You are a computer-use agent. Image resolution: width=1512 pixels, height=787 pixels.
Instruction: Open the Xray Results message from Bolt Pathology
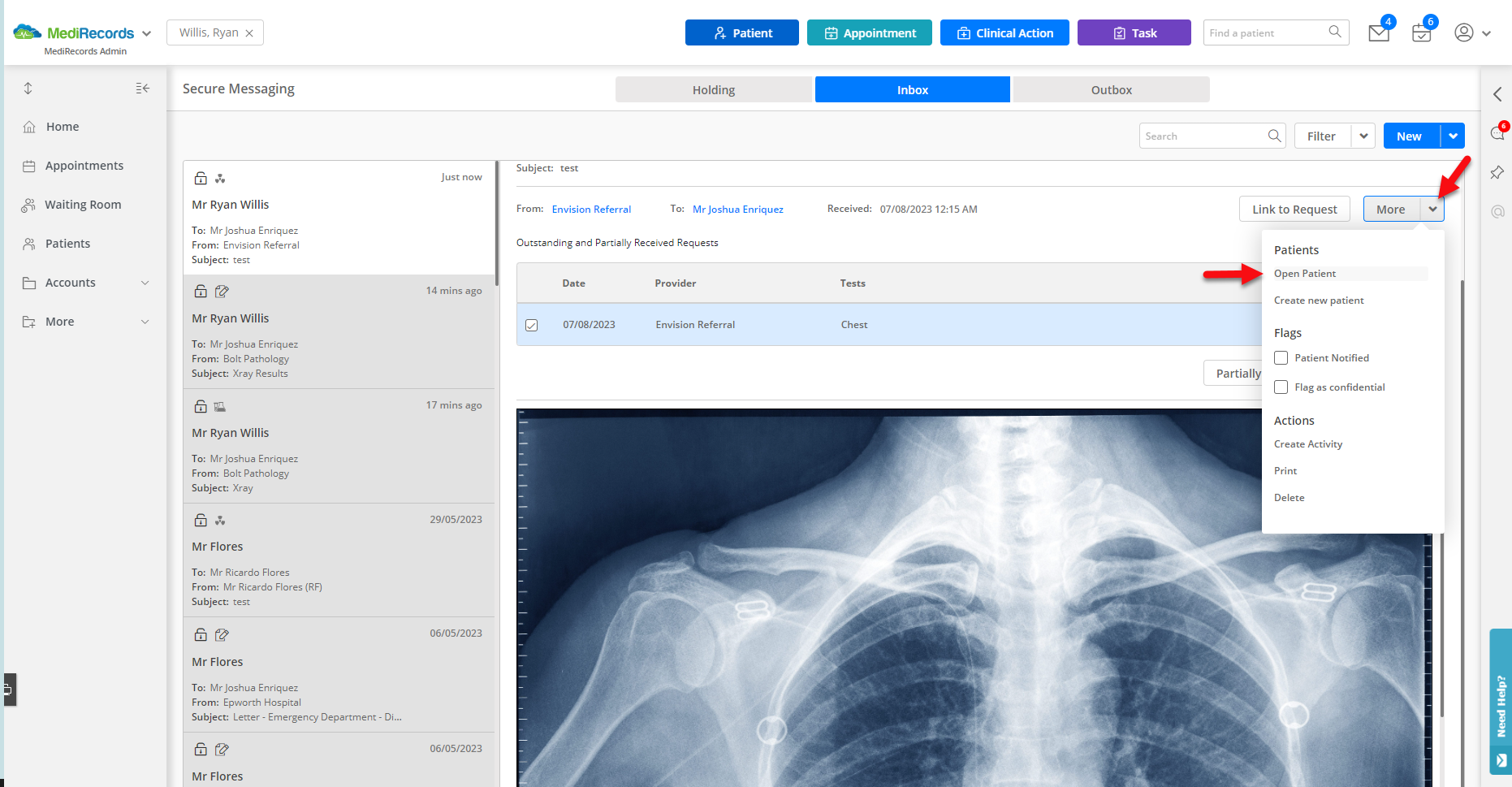tap(339, 332)
